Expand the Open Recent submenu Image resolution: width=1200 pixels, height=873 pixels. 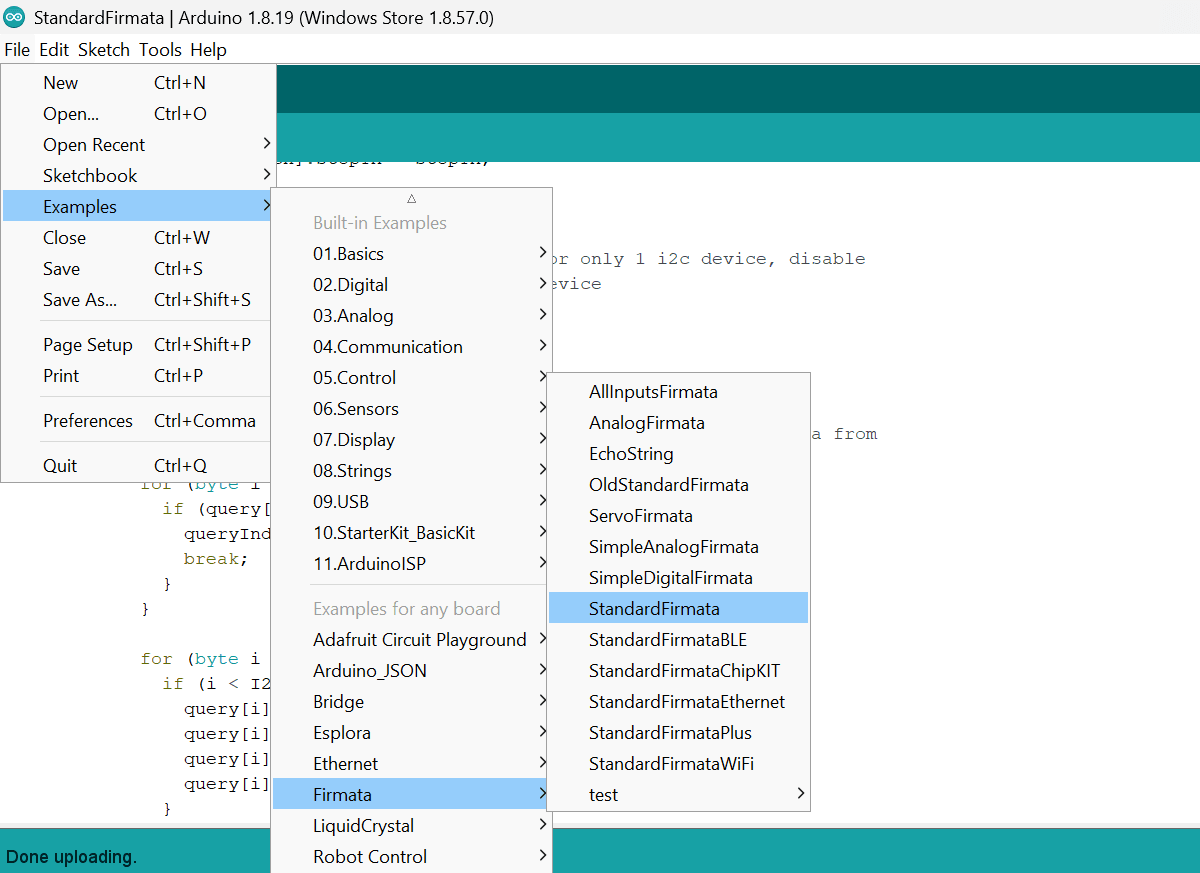(x=94, y=144)
